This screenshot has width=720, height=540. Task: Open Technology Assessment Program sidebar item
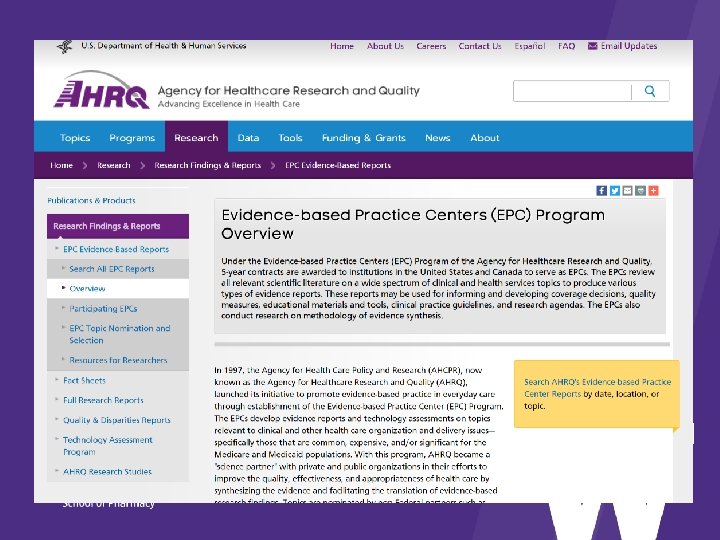[107, 446]
